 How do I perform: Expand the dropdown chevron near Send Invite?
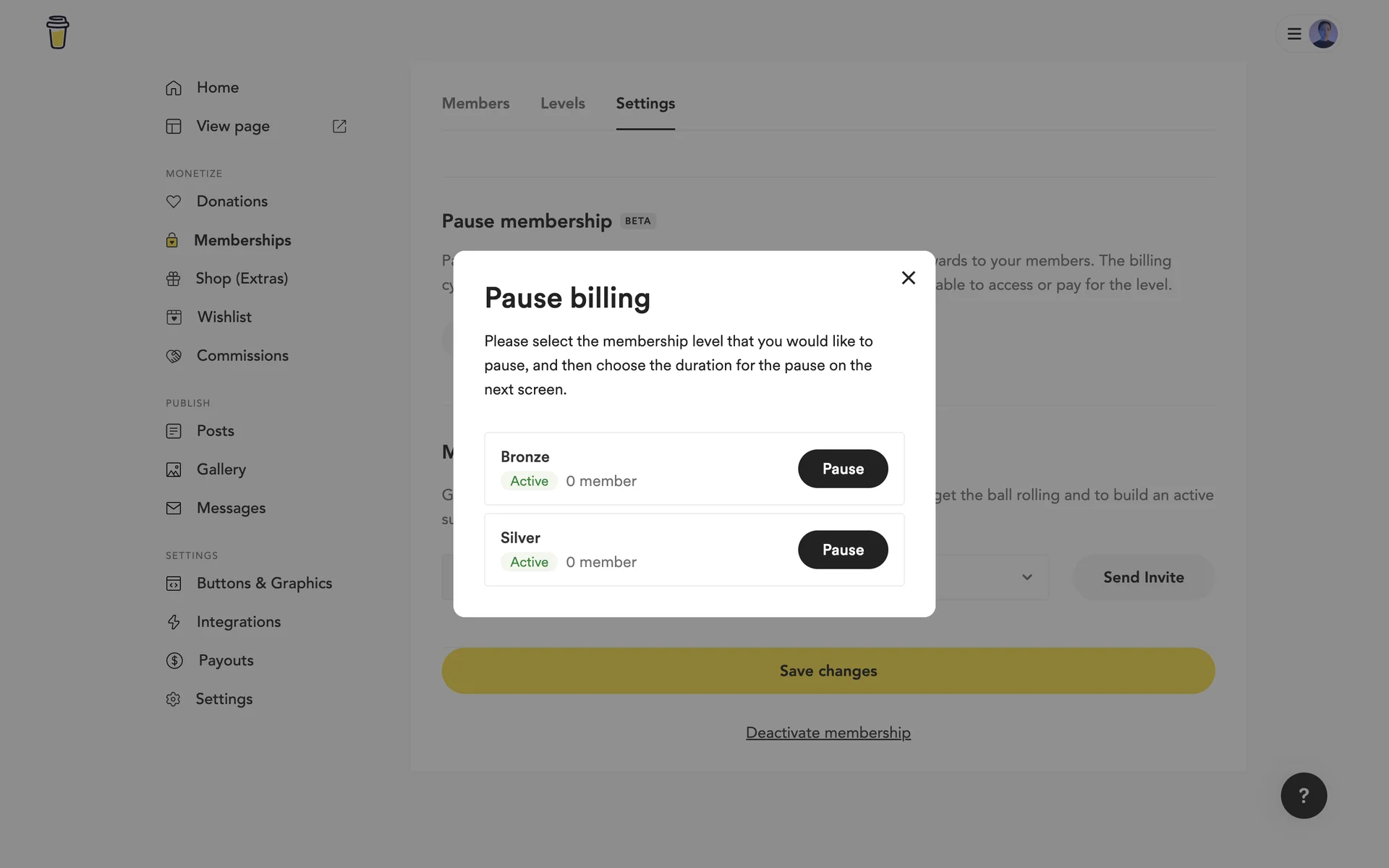coord(1027,577)
